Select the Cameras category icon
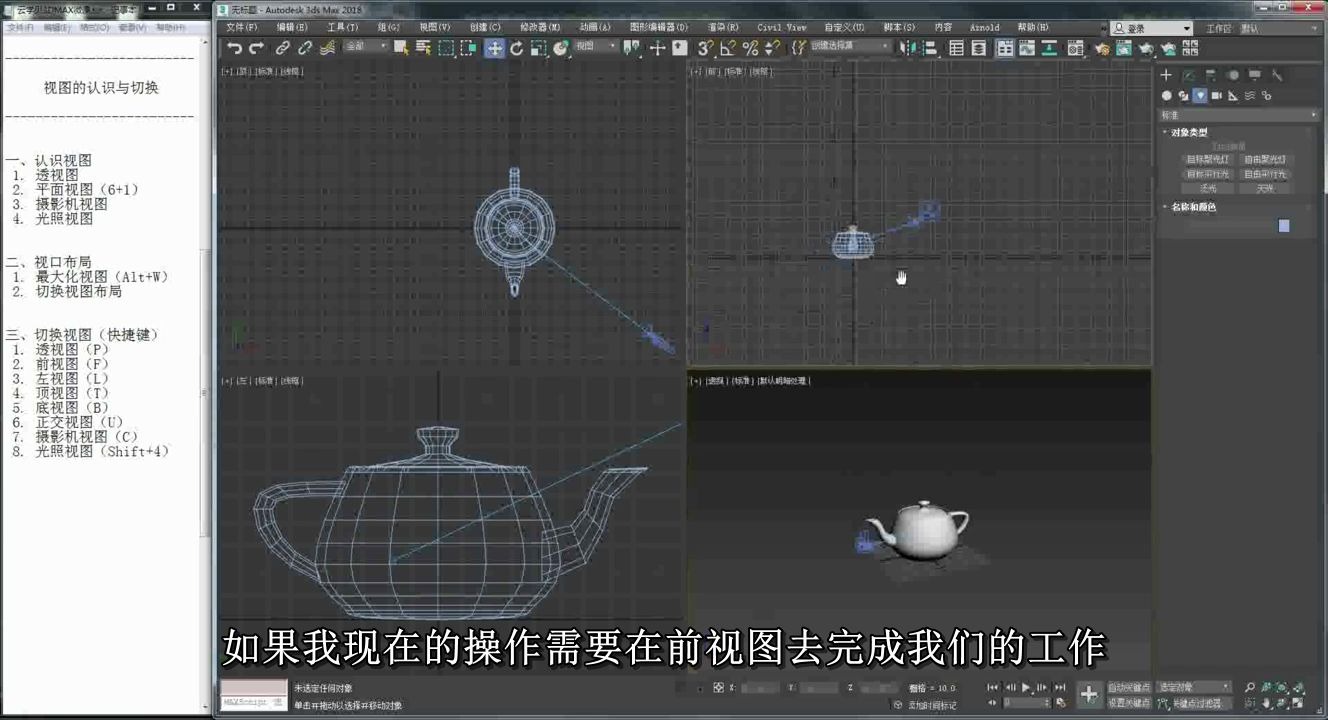1328x720 pixels. tap(1216, 95)
